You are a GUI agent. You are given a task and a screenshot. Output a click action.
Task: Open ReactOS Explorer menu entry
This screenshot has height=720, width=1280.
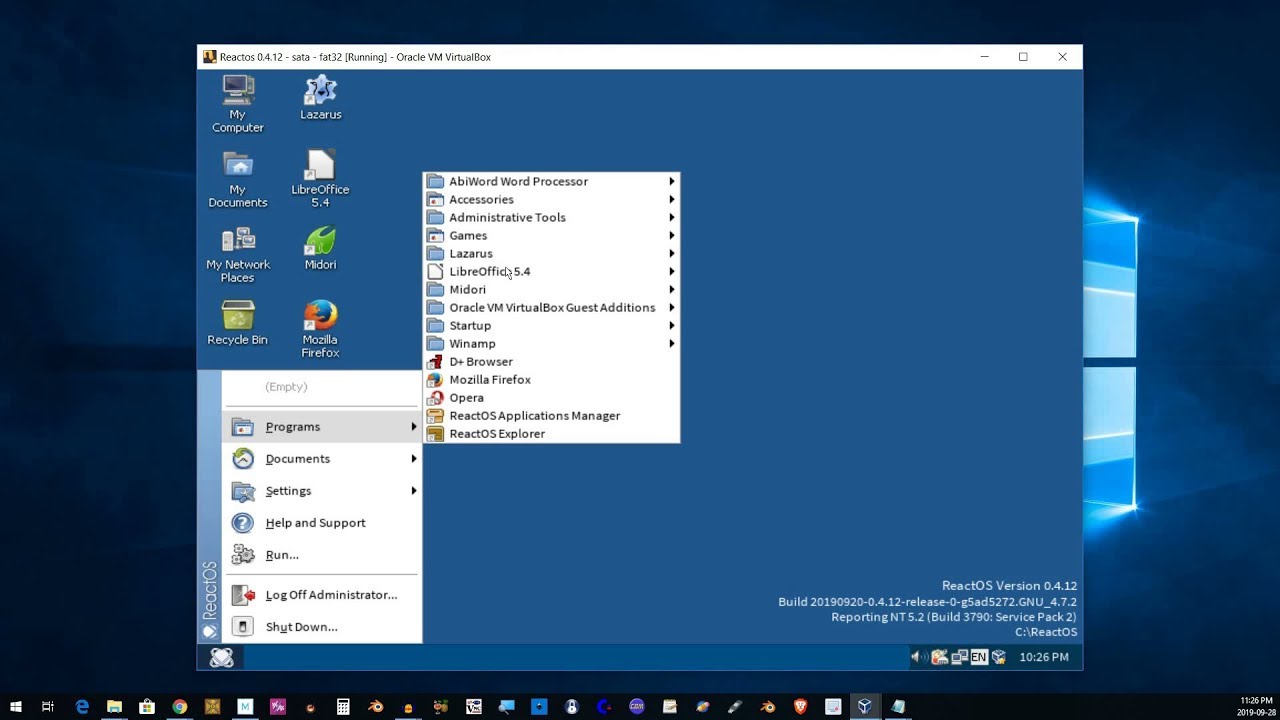551,434
